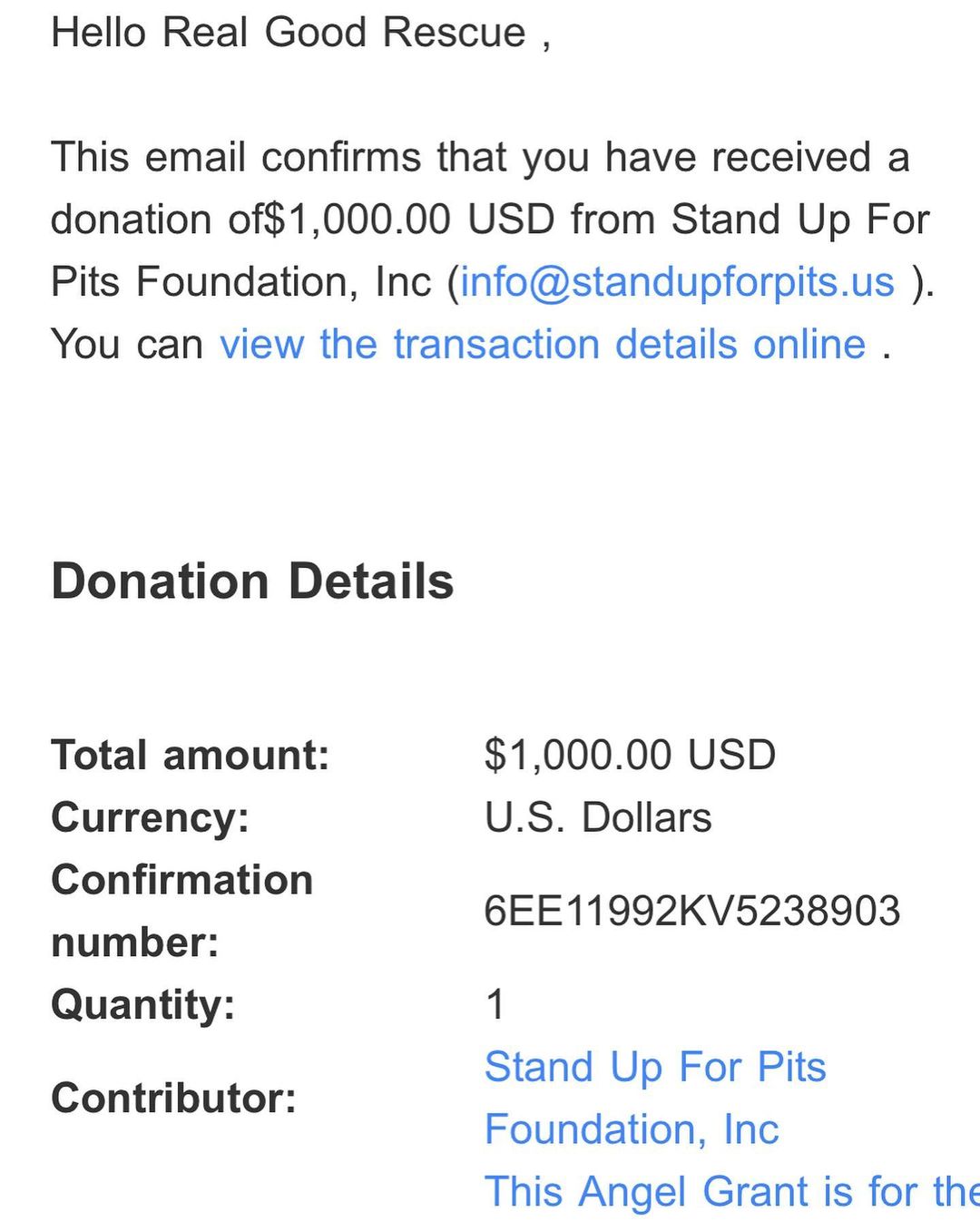Click the "You can" text before the link
The height and width of the screenshot is (1221, 980).
(127, 345)
